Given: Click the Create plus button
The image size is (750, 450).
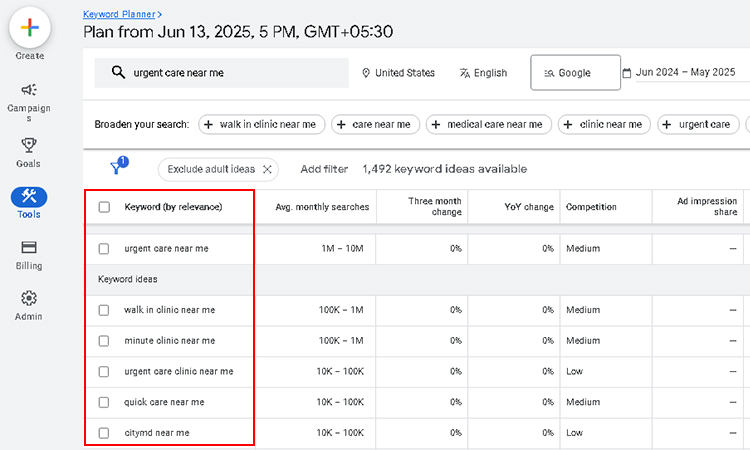Looking at the screenshot, I should [30, 27].
